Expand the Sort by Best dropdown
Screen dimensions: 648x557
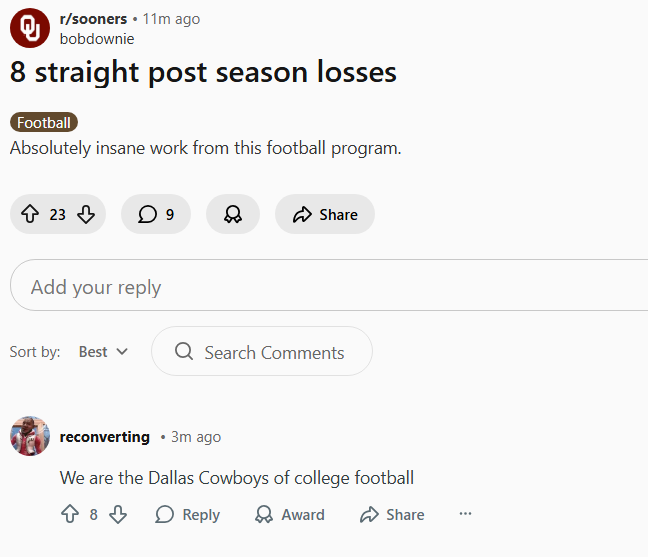[x=104, y=352]
